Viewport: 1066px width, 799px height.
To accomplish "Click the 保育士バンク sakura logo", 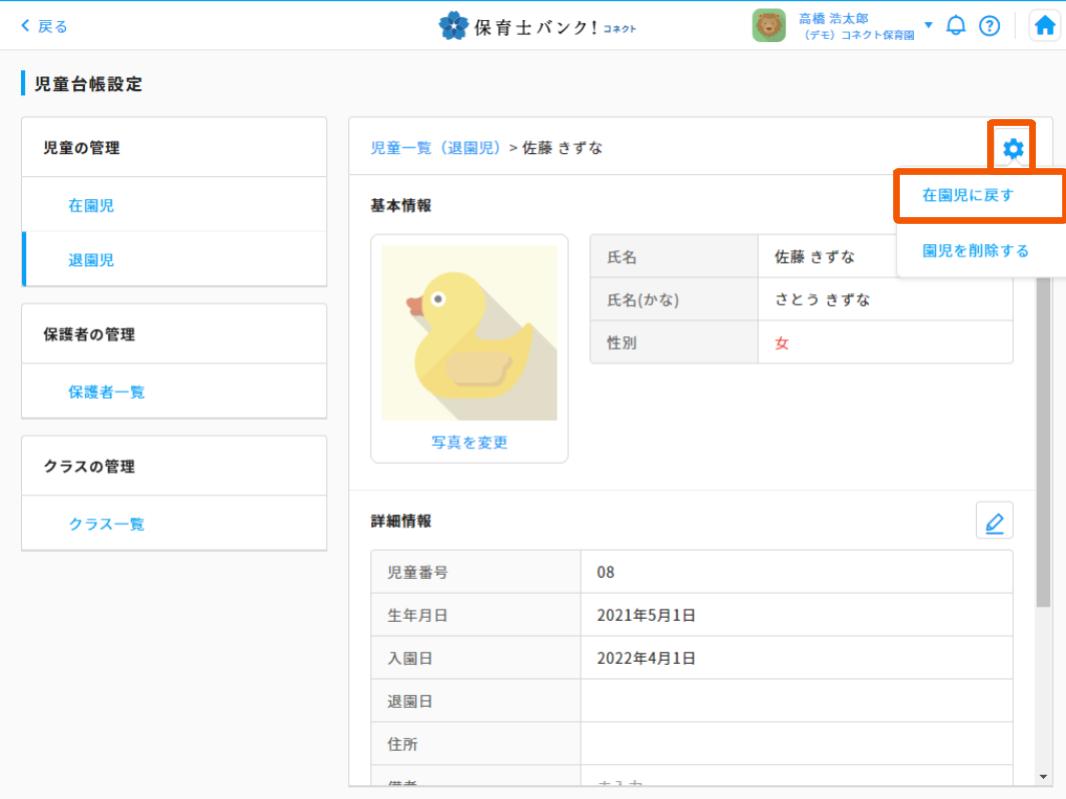I will 456,26.
